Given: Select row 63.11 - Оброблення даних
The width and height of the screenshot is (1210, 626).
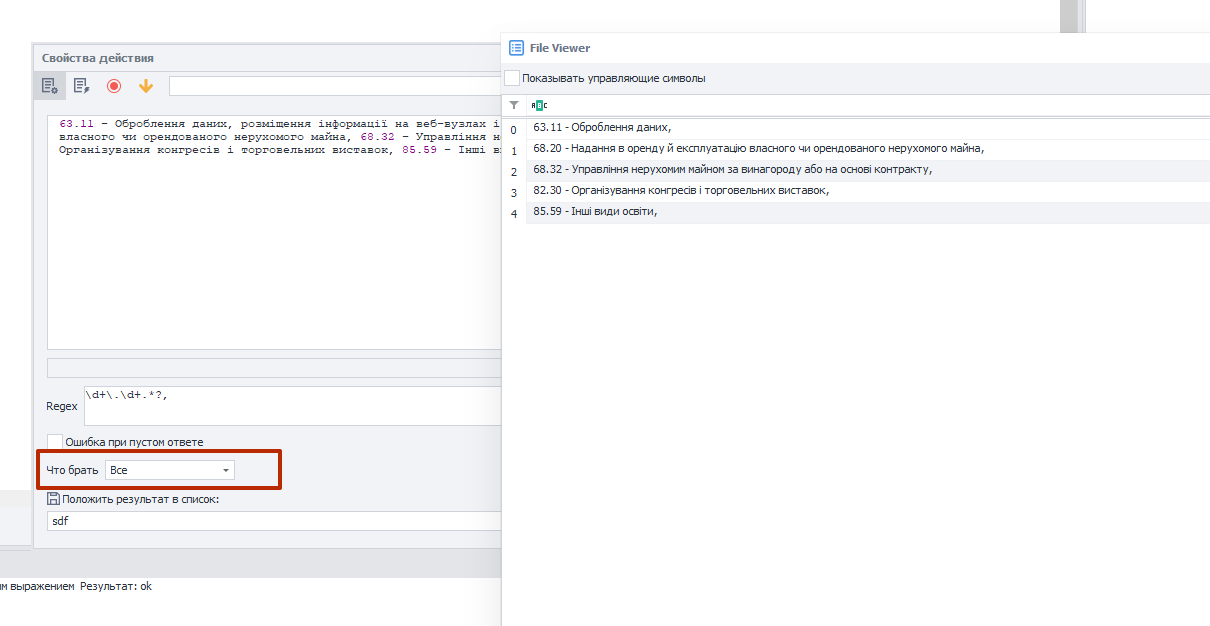Looking at the screenshot, I should [868, 127].
